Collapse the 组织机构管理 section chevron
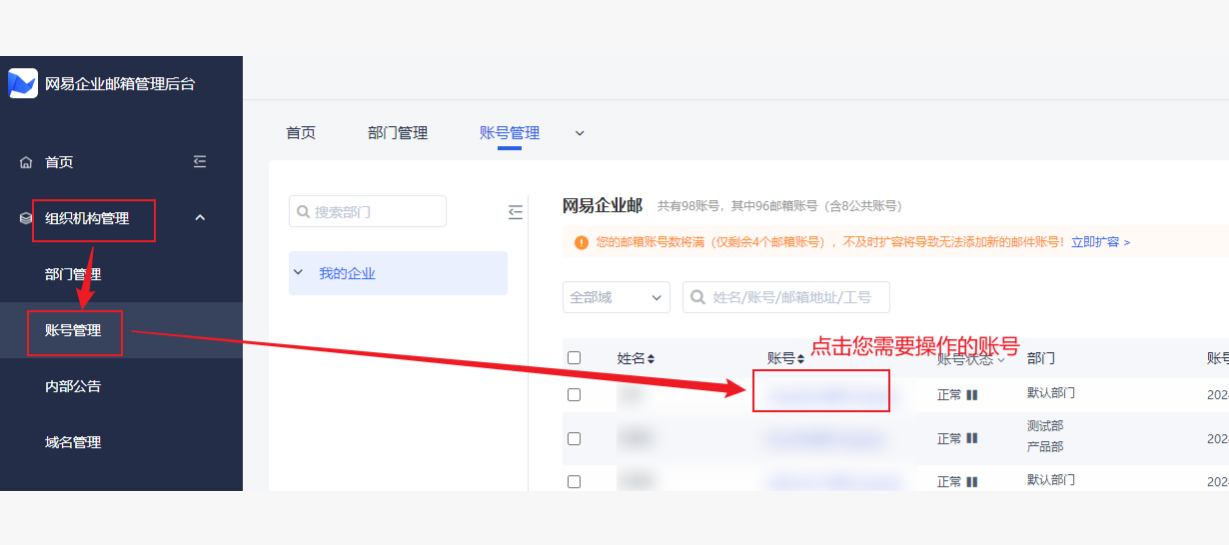 point(200,217)
